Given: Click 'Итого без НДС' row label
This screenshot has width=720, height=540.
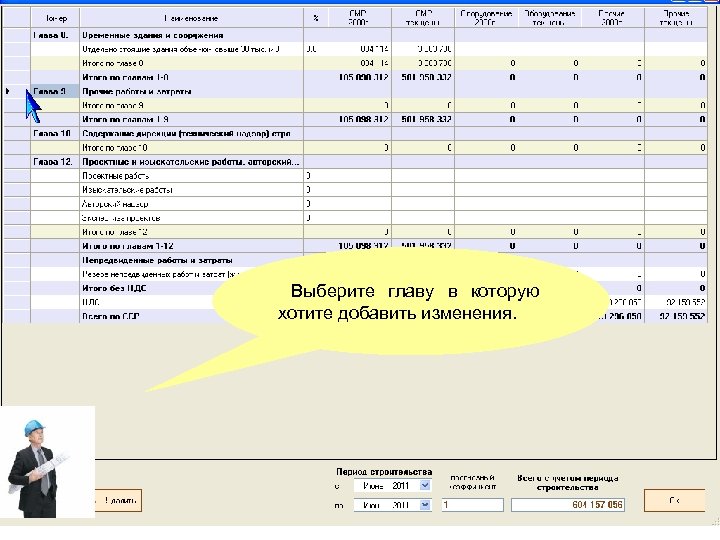Looking at the screenshot, I should (x=114, y=288).
